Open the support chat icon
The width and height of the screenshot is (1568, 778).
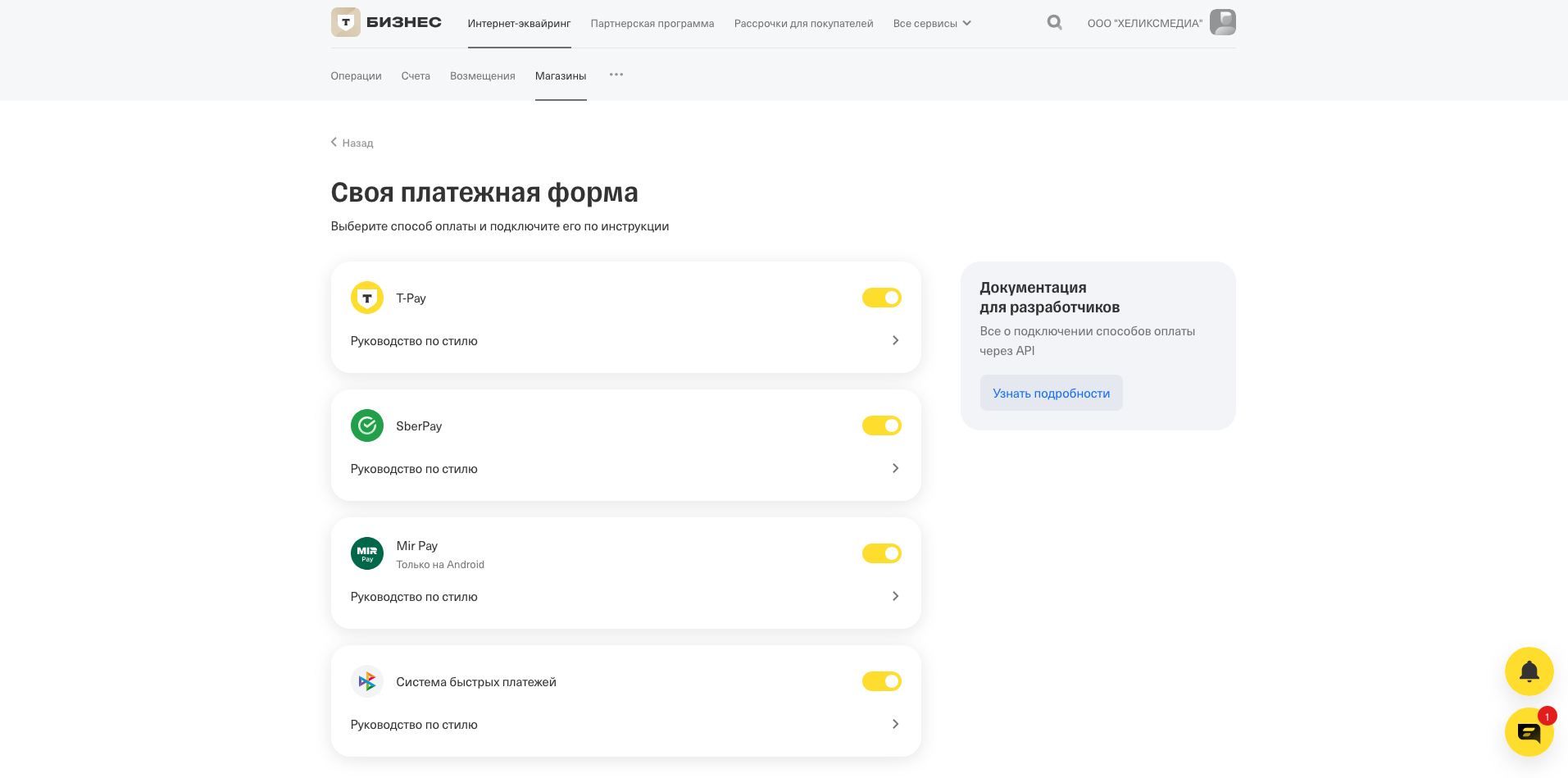(1529, 732)
